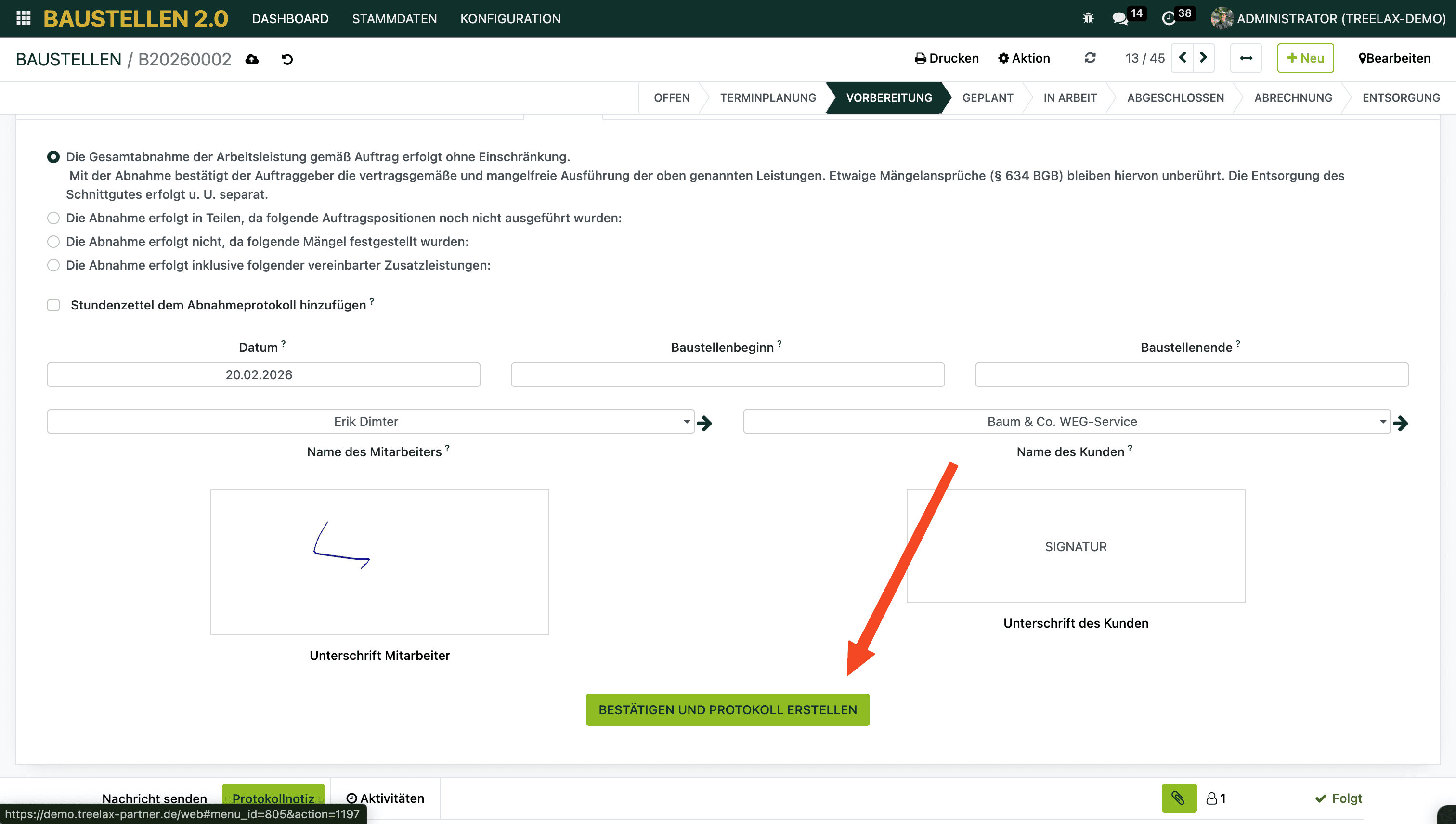Go to next record with right chevron
The height and width of the screenshot is (824, 1456).
[x=1204, y=58]
